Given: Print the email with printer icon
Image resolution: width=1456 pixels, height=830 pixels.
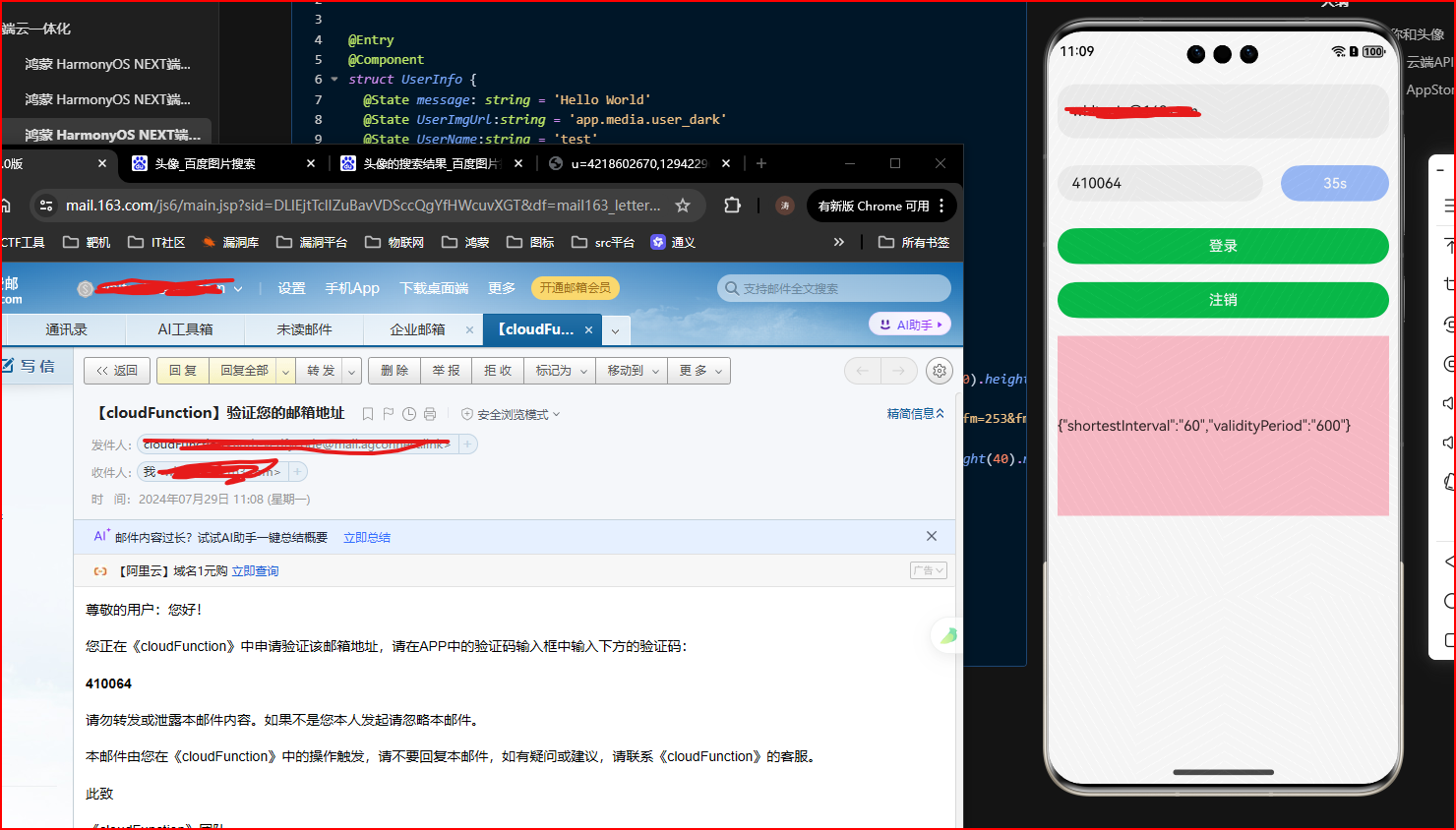Looking at the screenshot, I should [430, 414].
